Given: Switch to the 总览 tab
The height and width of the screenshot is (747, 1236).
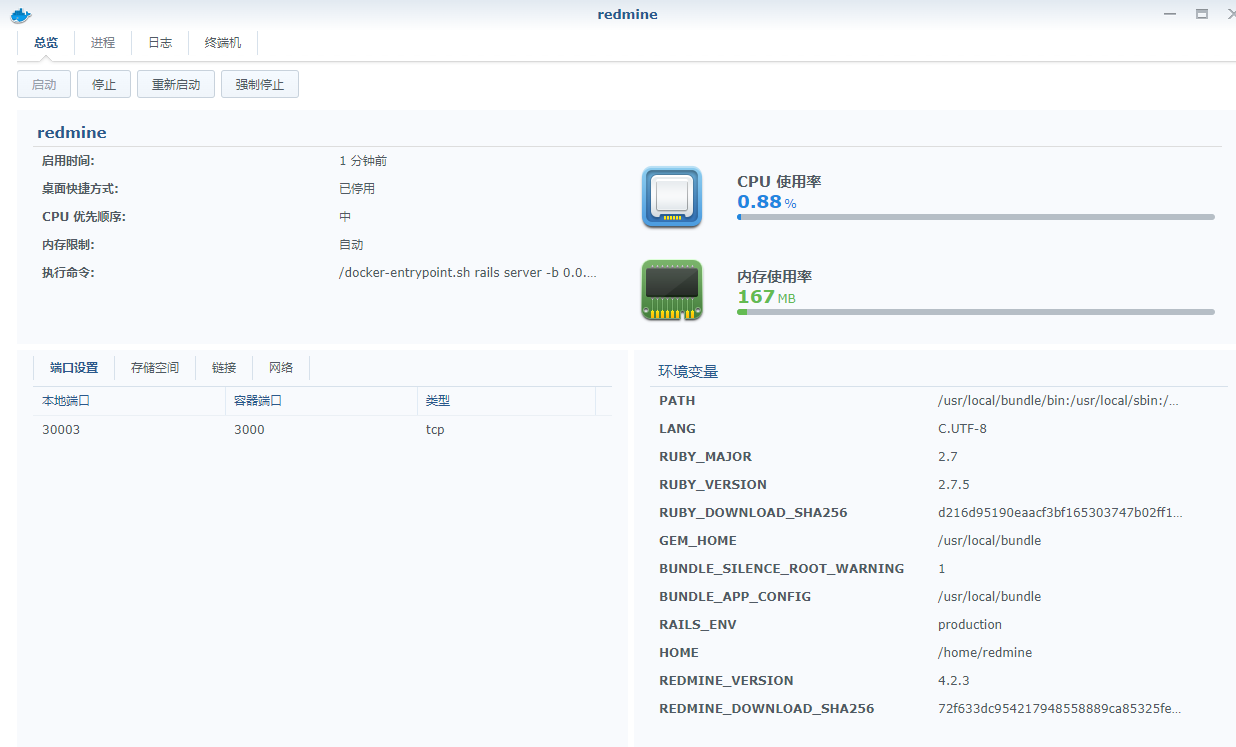Looking at the screenshot, I should click(x=46, y=43).
